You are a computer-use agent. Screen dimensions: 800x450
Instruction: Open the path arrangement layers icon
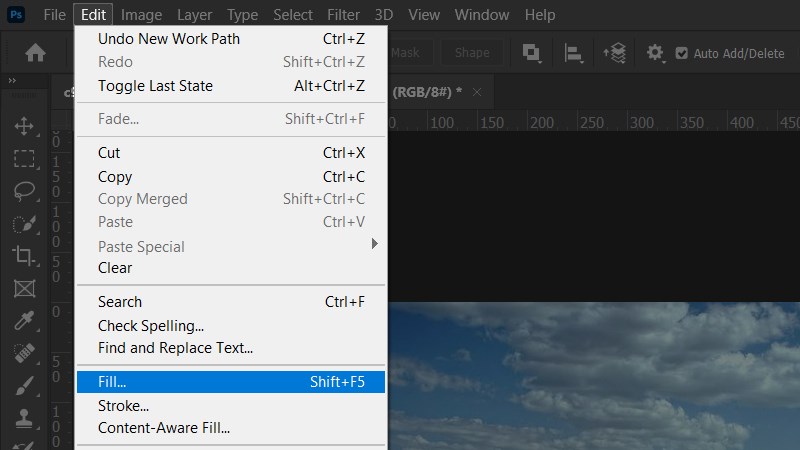615,53
